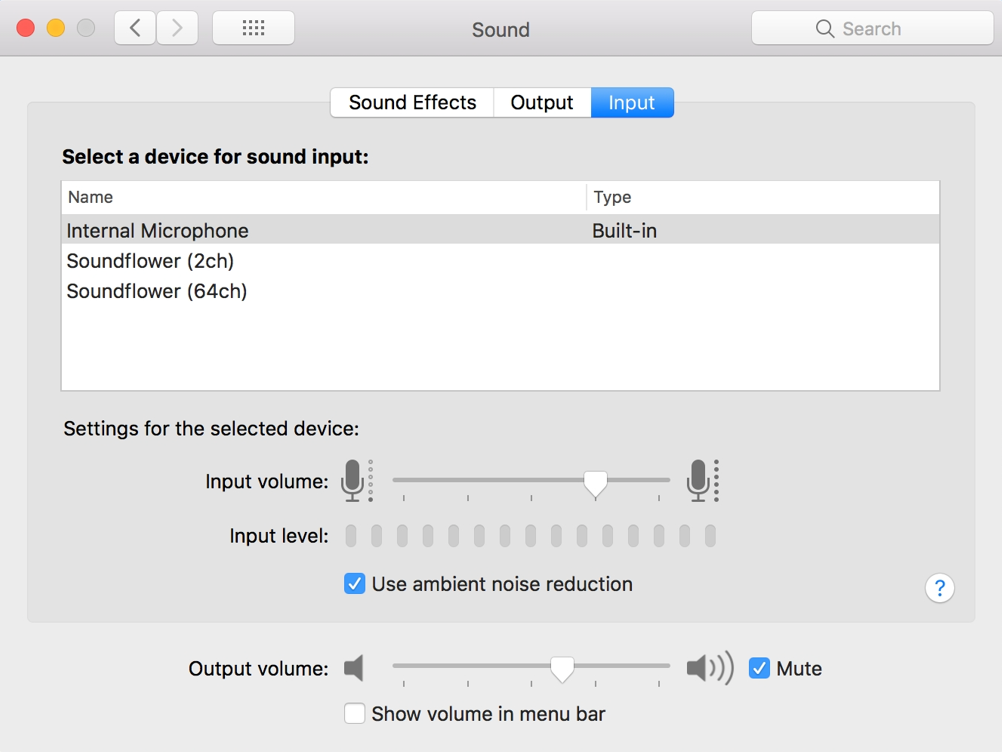Open the help question mark button
Screen dimensions: 1002x752
[x=939, y=588]
